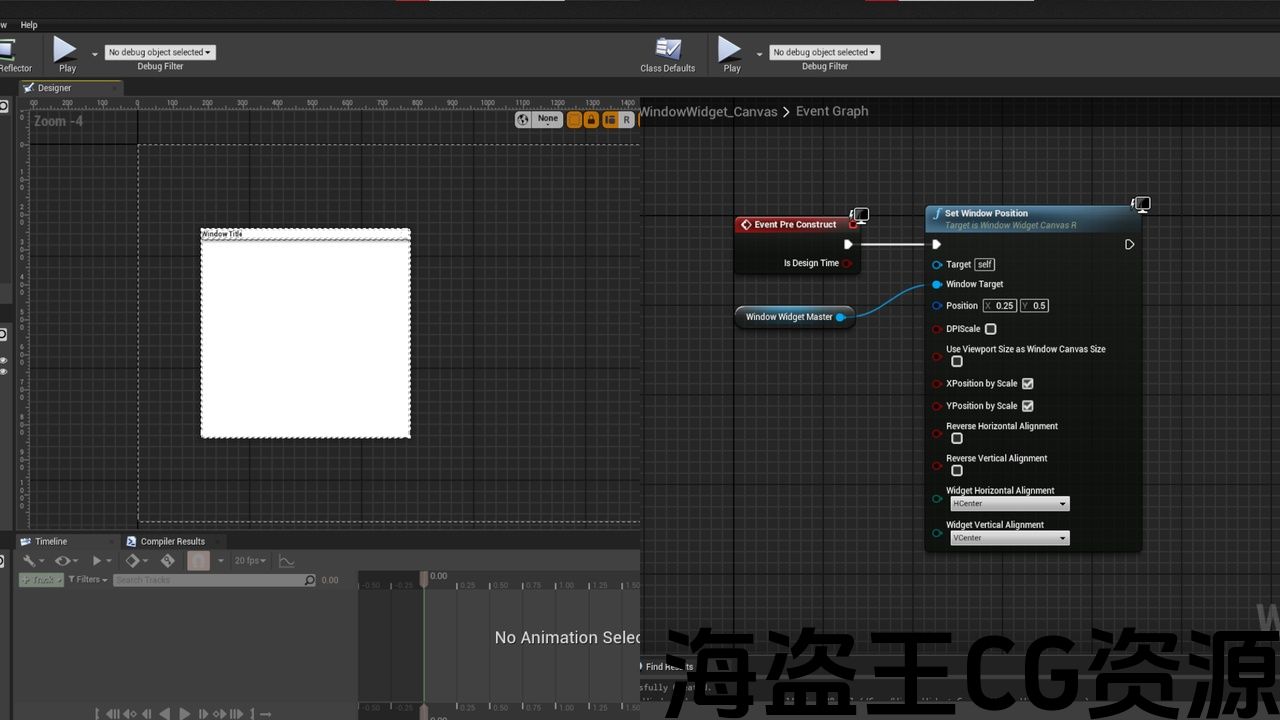Open the timeline curve editor icon

pos(286,561)
